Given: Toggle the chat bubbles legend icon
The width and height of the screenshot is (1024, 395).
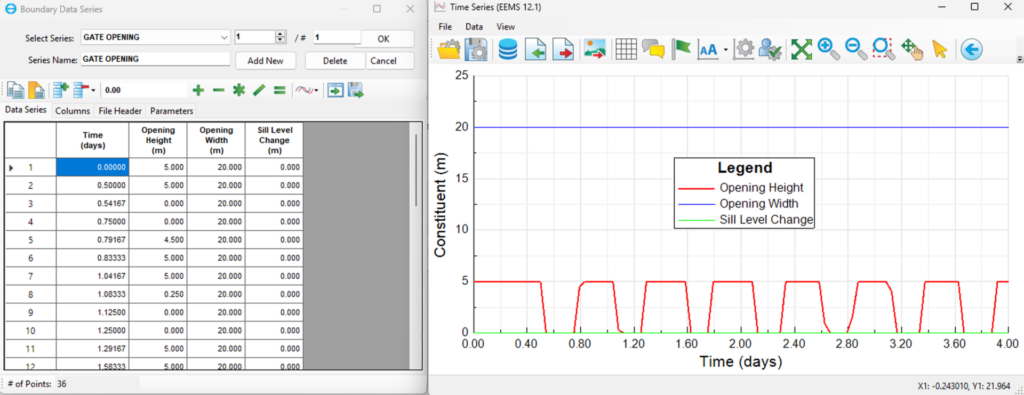Looking at the screenshot, I should point(653,49).
